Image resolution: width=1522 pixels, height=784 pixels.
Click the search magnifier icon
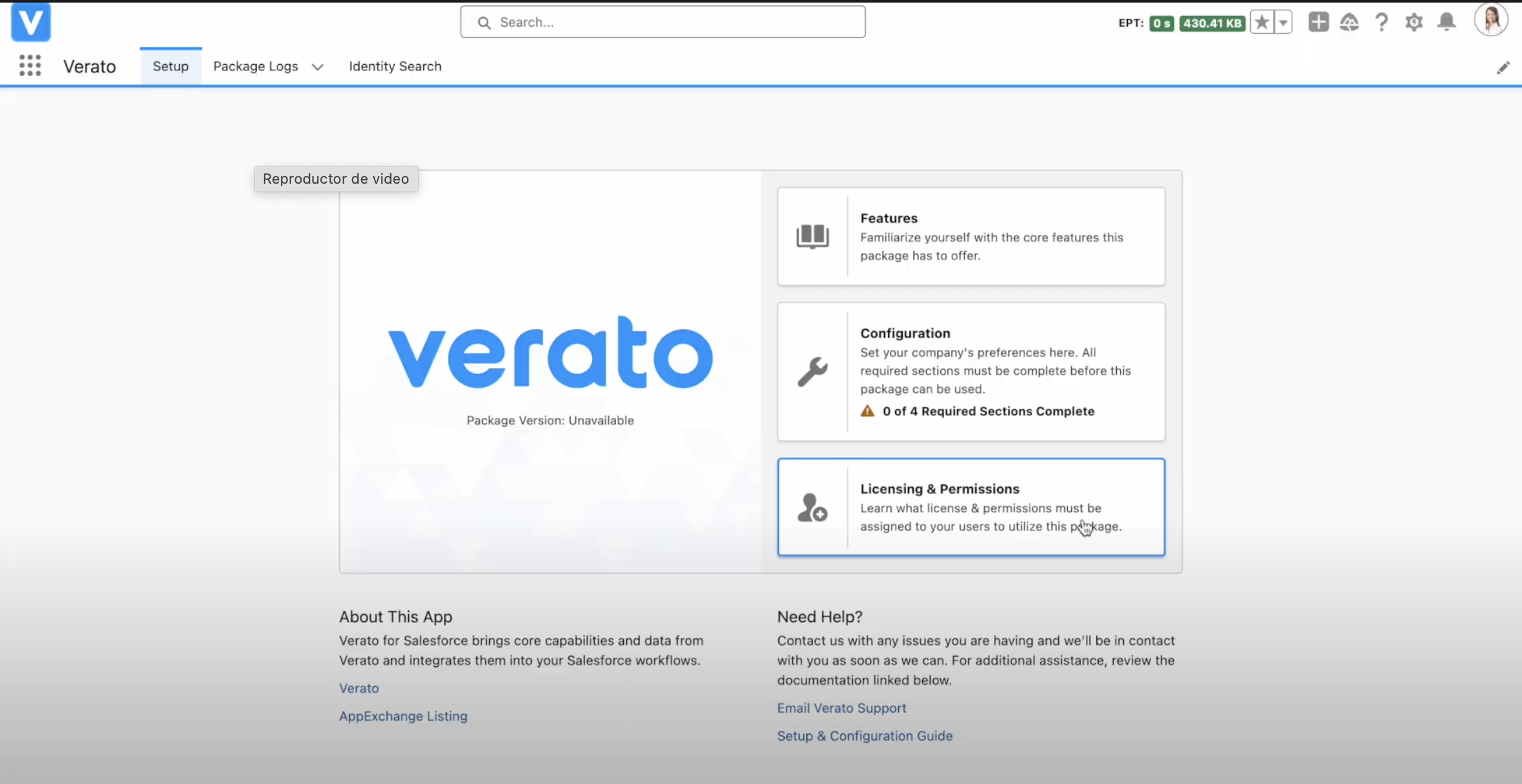tap(484, 23)
